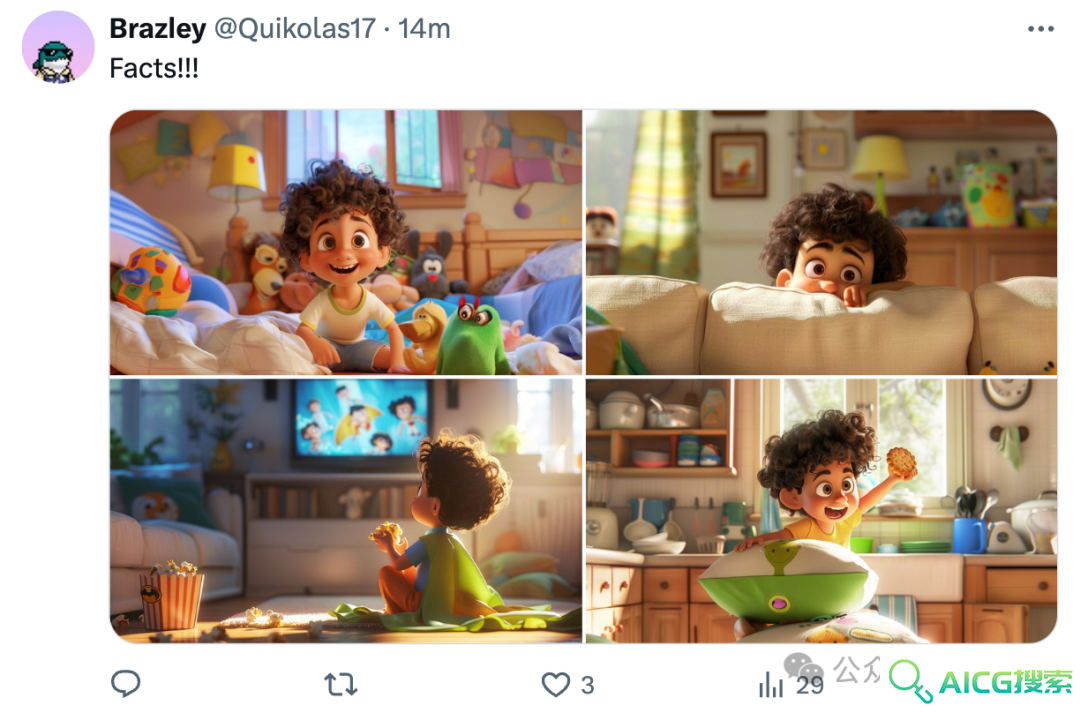Viewport: 1080px width, 713px height.
Task: Click the WeChat logo watermark icon
Action: pyautogui.click(x=804, y=668)
